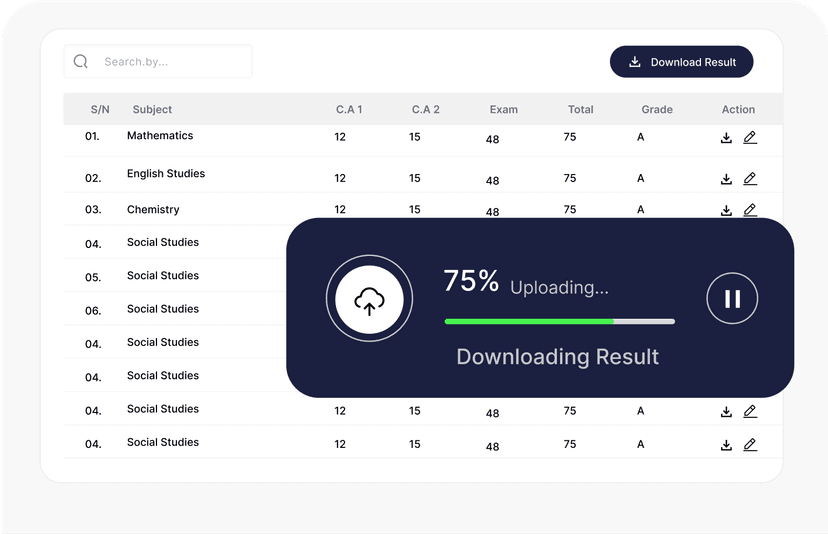This screenshot has width=828, height=534.
Task: Download the bottom-most Social Studies row
Action: click(727, 444)
